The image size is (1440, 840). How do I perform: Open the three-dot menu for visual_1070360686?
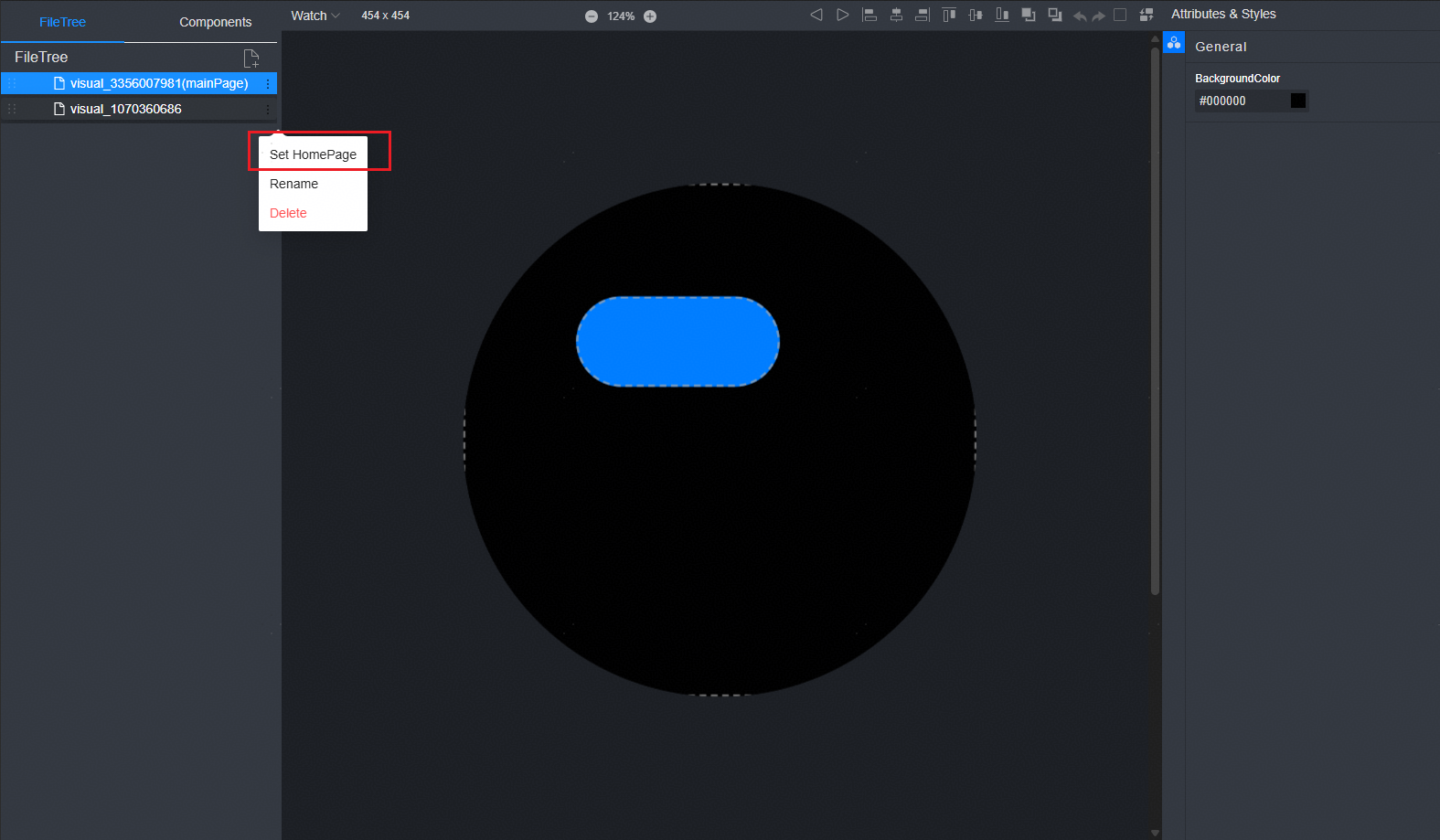[x=268, y=109]
